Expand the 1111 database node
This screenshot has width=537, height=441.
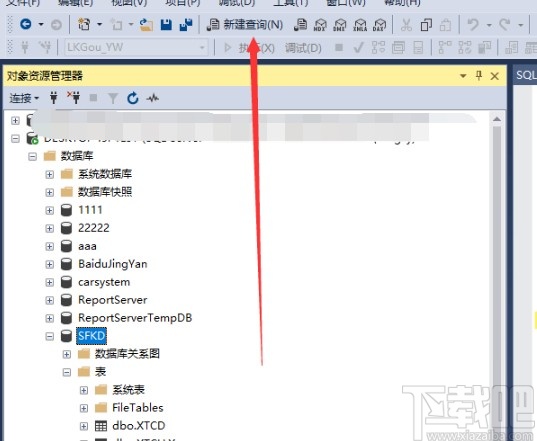point(50,210)
